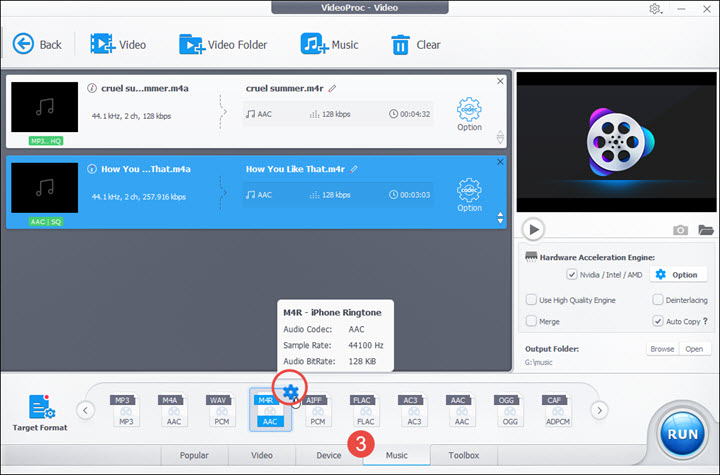720x475 pixels.
Task: Click the G:\music output path
Action: point(539,362)
